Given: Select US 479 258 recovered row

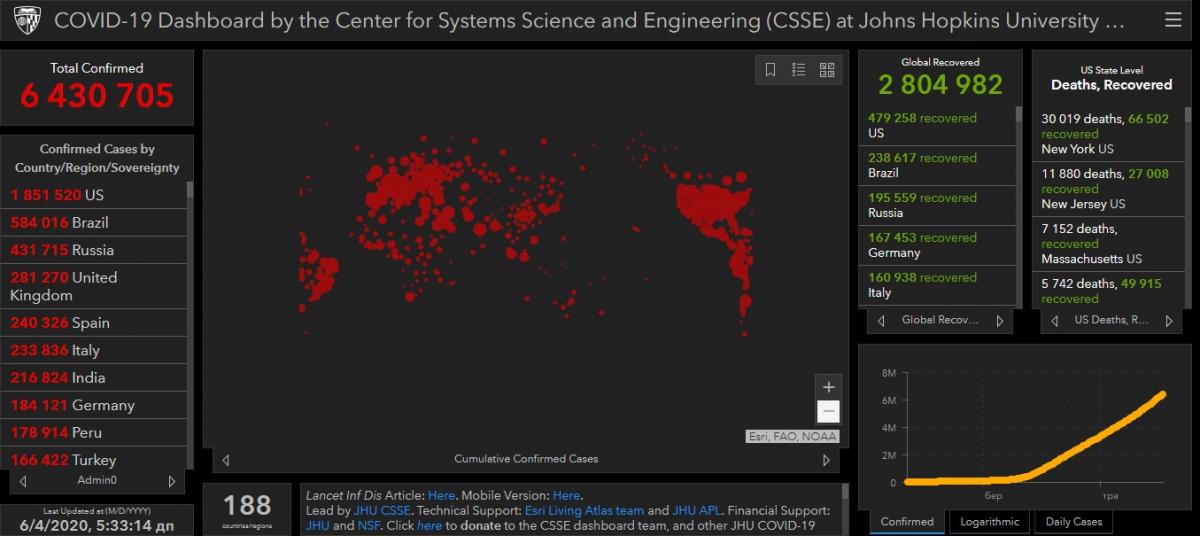Looking at the screenshot, I should (x=938, y=125).
